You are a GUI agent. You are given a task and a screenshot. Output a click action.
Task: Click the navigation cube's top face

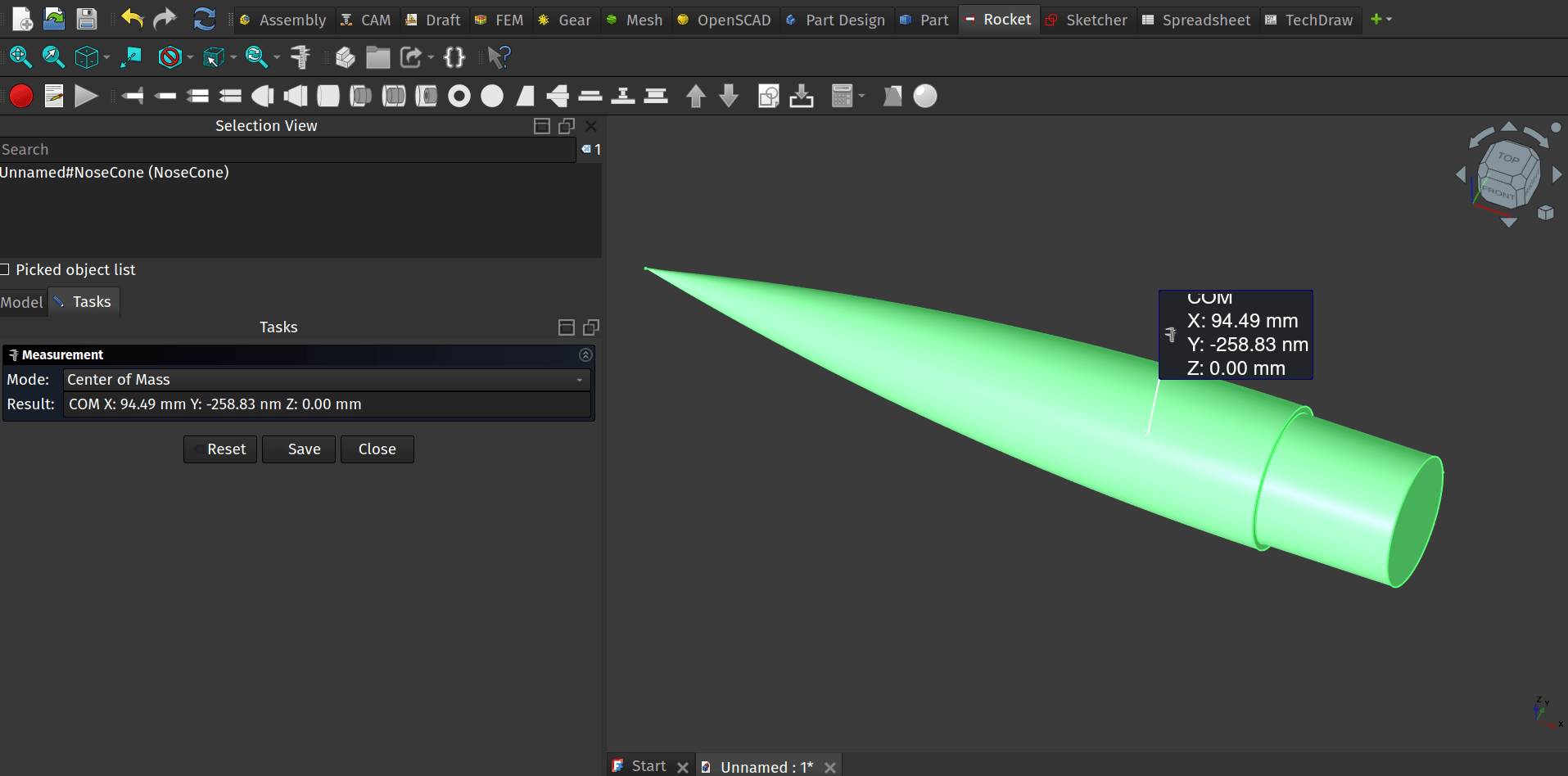tap(1508, 157)
